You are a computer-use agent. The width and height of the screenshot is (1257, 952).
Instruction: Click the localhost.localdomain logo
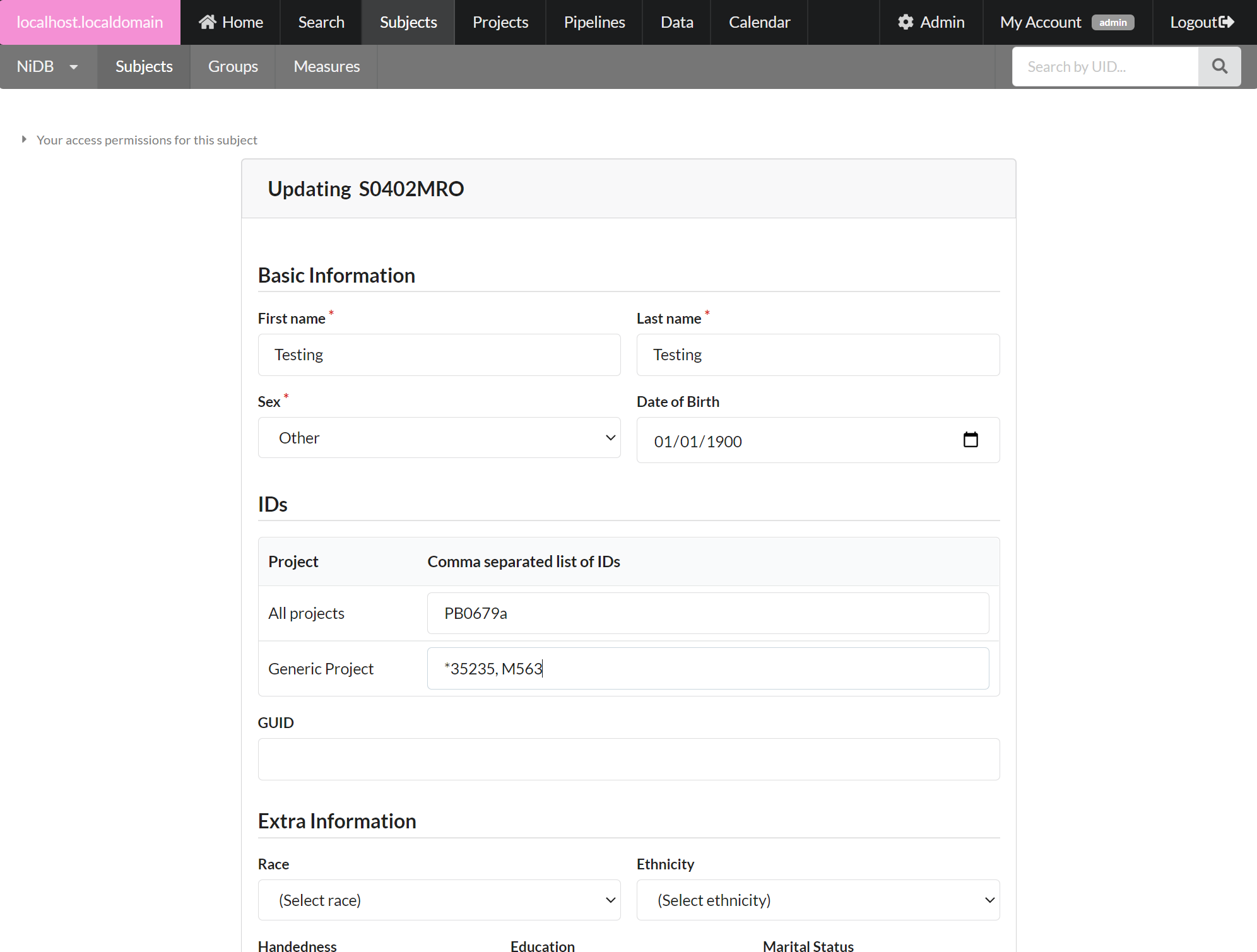coord(90,22)
